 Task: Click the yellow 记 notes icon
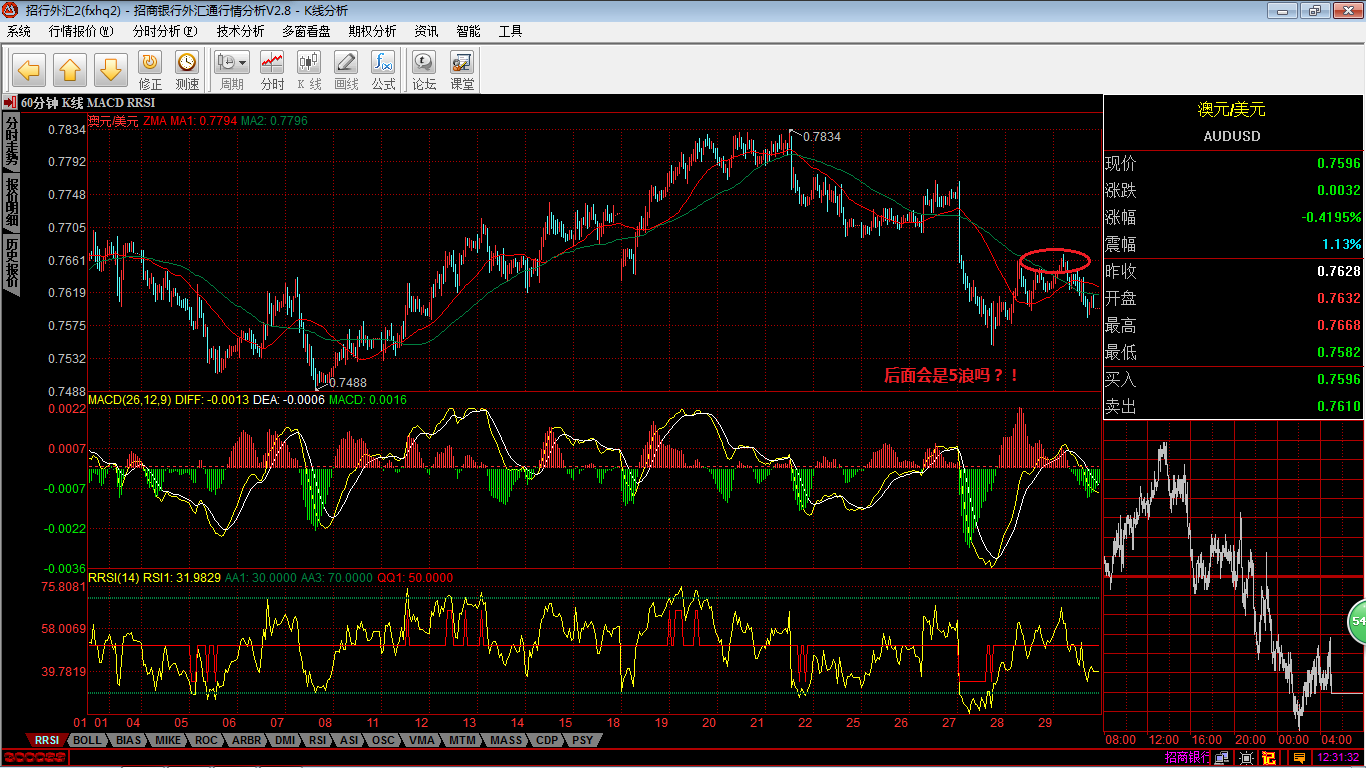(1268, 758)
